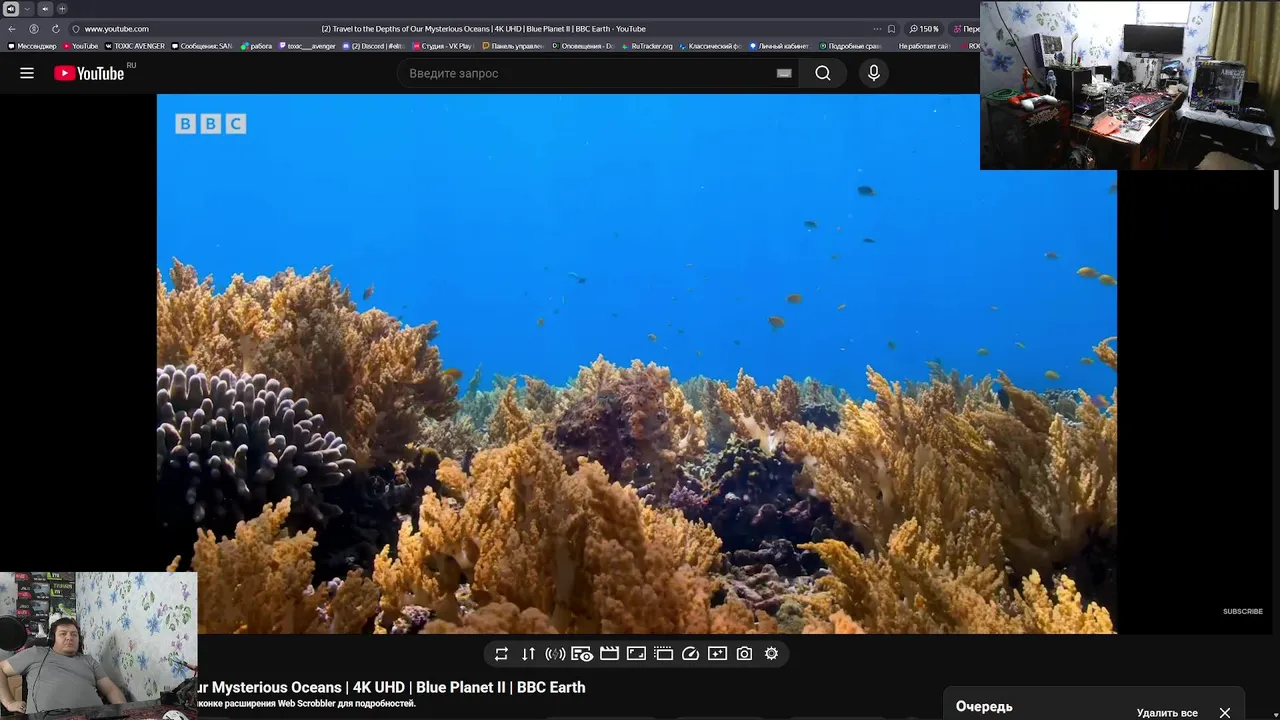Open 'Личный кабинет' bookmark
This screenshot has width=1280, height=720.
[780, 46]
